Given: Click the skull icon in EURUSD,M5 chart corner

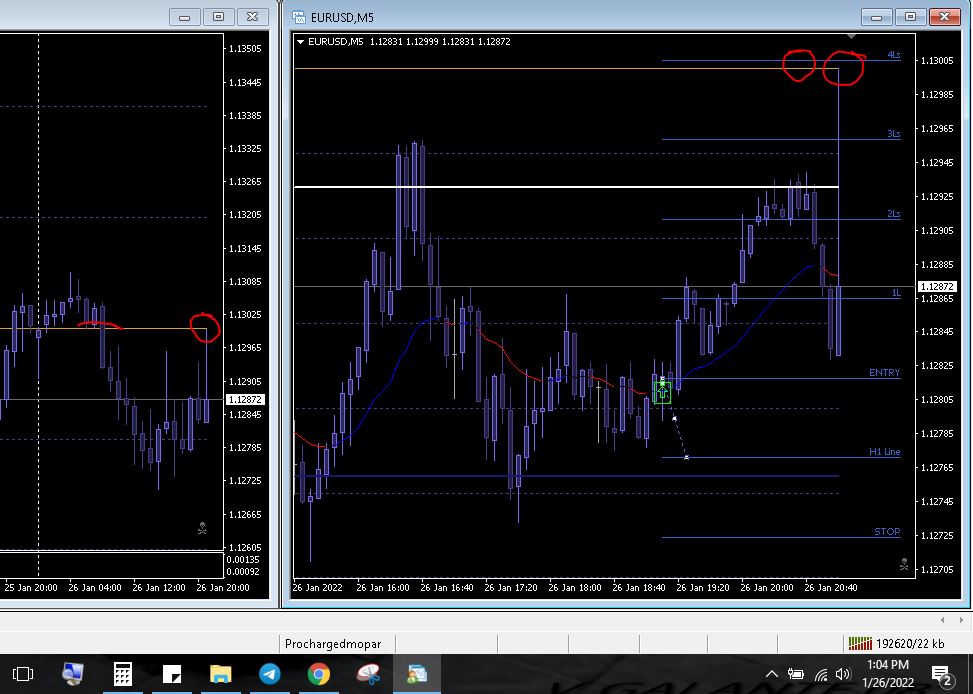Looking at the screenshot, I should pyautogui.click(x=904, y=564).
